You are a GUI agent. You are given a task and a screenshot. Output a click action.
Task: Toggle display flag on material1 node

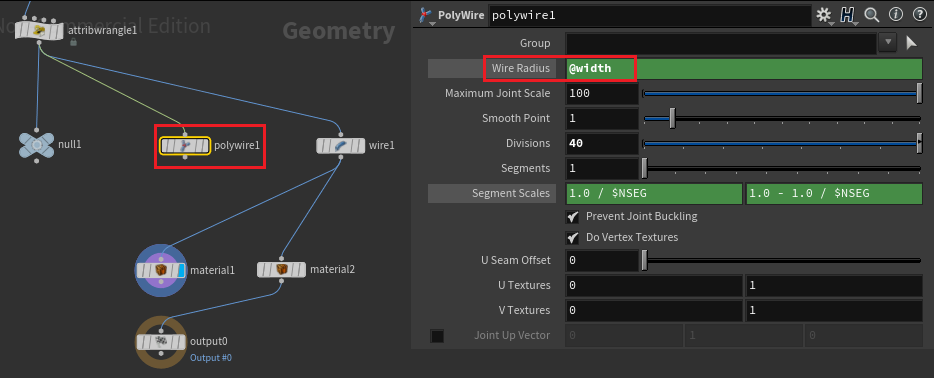(x=182, y=270)
